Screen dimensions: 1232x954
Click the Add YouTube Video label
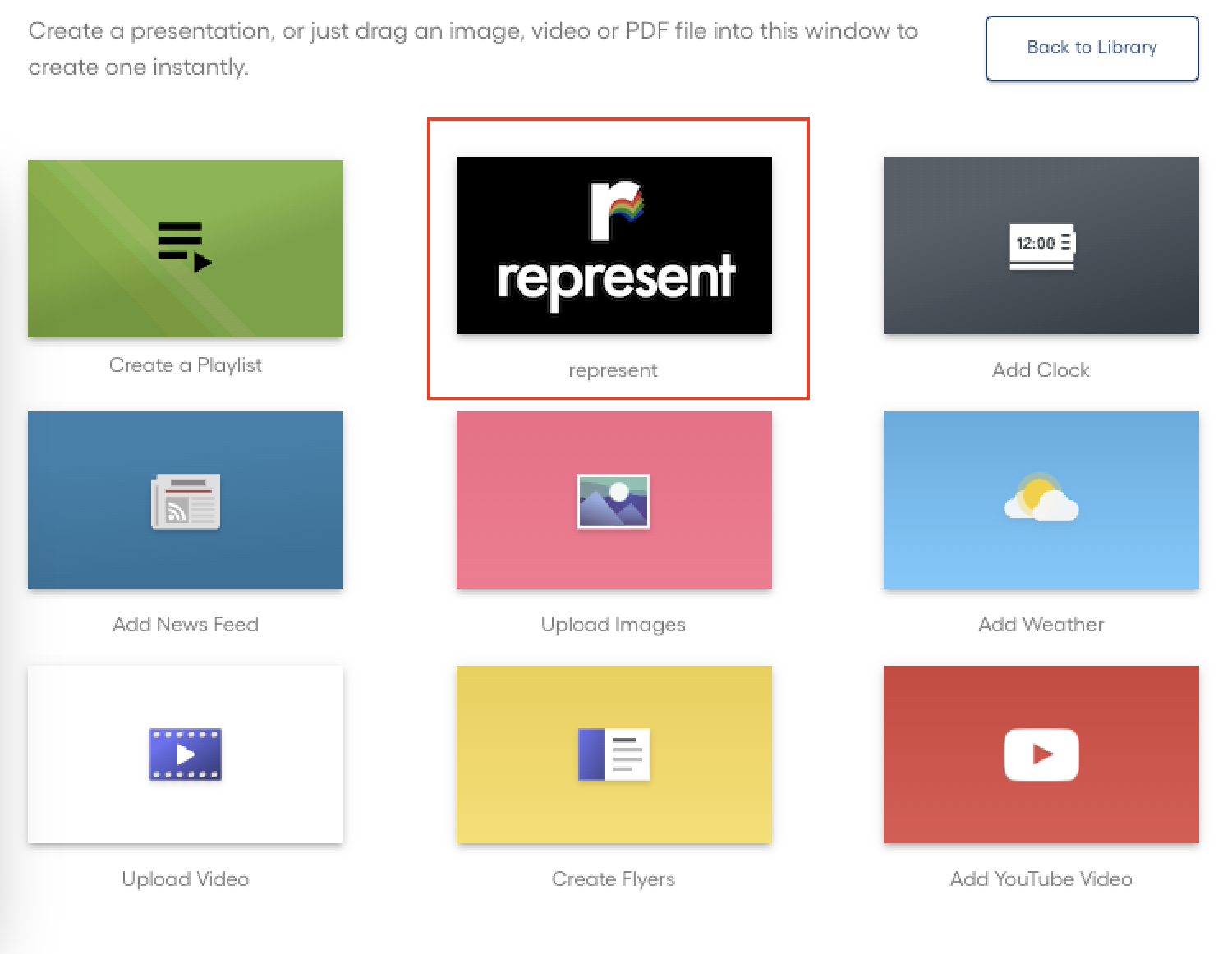click(1041, 879)
